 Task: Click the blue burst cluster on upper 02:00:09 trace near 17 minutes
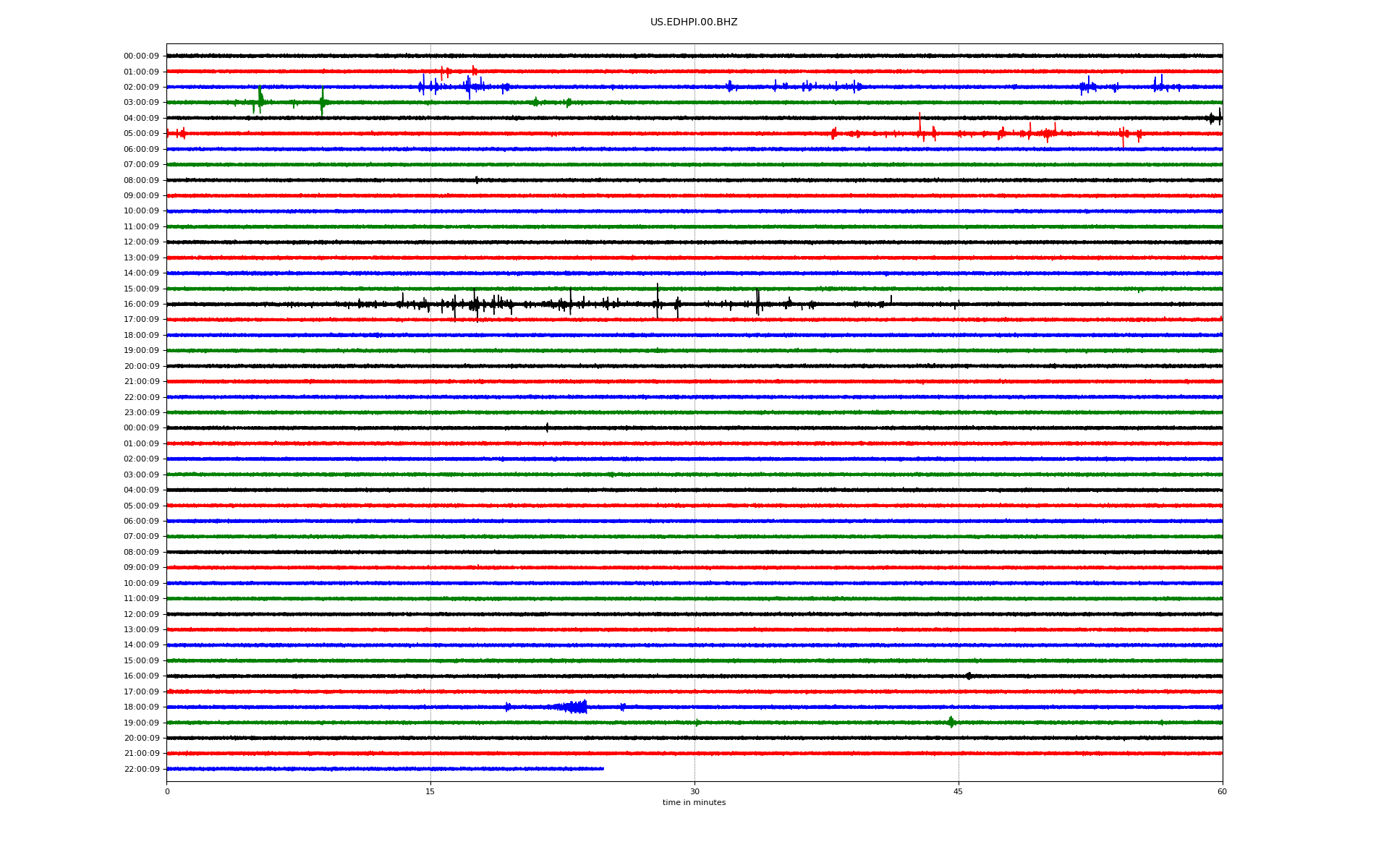[x=469, y=87]
